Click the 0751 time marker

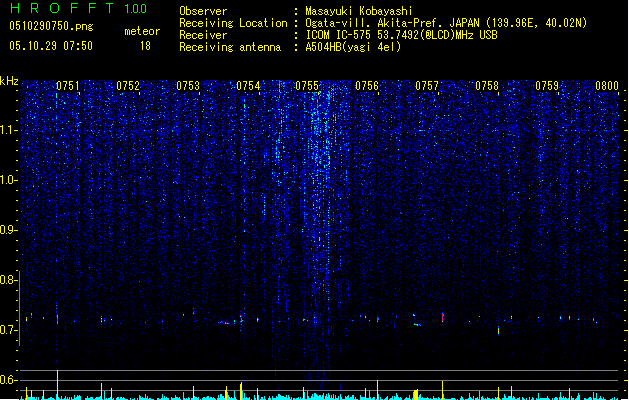click(x=68, y=86)
